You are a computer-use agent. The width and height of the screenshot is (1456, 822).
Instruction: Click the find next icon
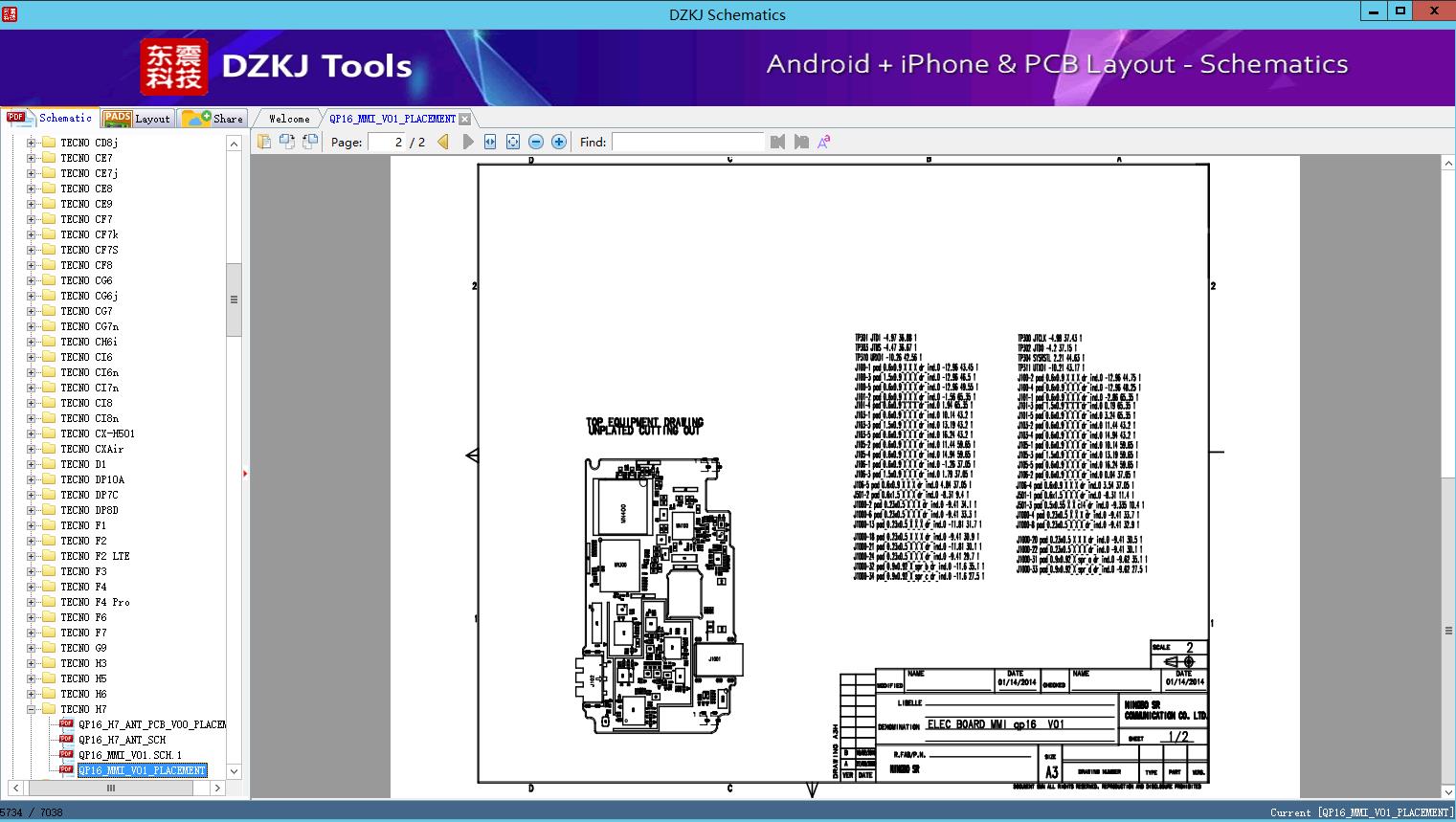(x=801, y=142)
